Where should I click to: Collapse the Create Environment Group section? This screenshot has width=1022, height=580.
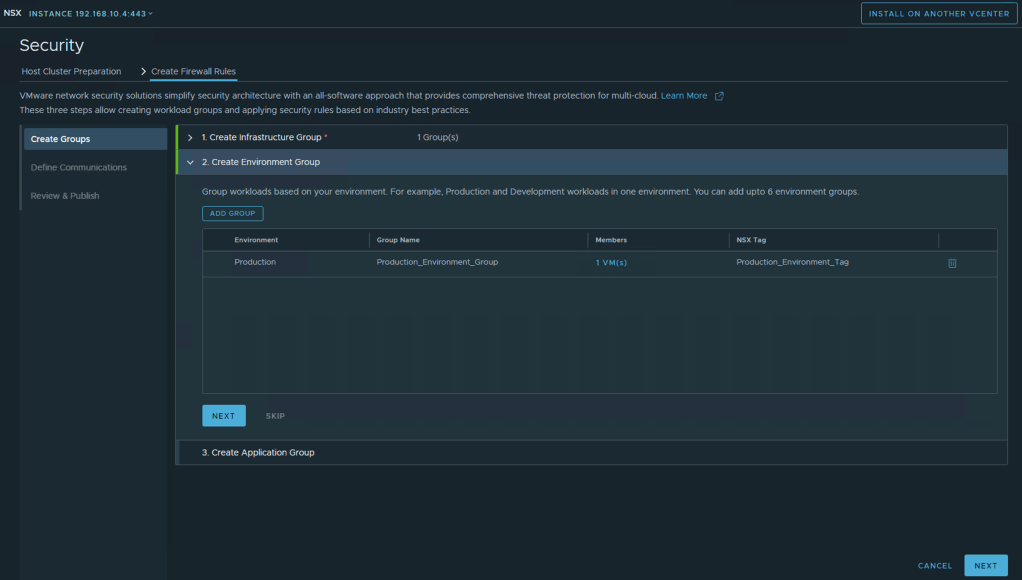pyautogui.click(x=190, y=162)
